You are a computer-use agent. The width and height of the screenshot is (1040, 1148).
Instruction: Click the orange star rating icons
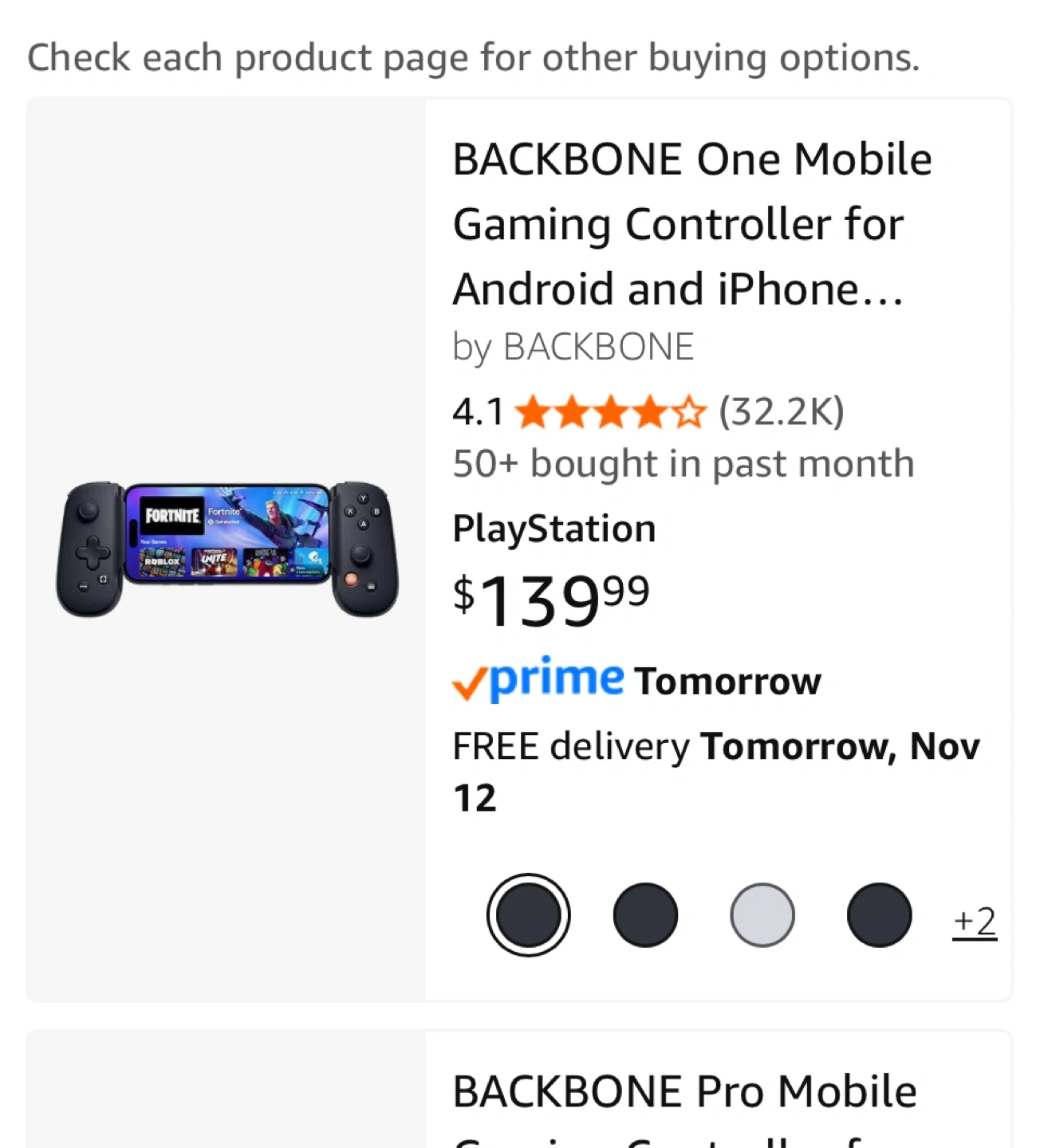610,413
